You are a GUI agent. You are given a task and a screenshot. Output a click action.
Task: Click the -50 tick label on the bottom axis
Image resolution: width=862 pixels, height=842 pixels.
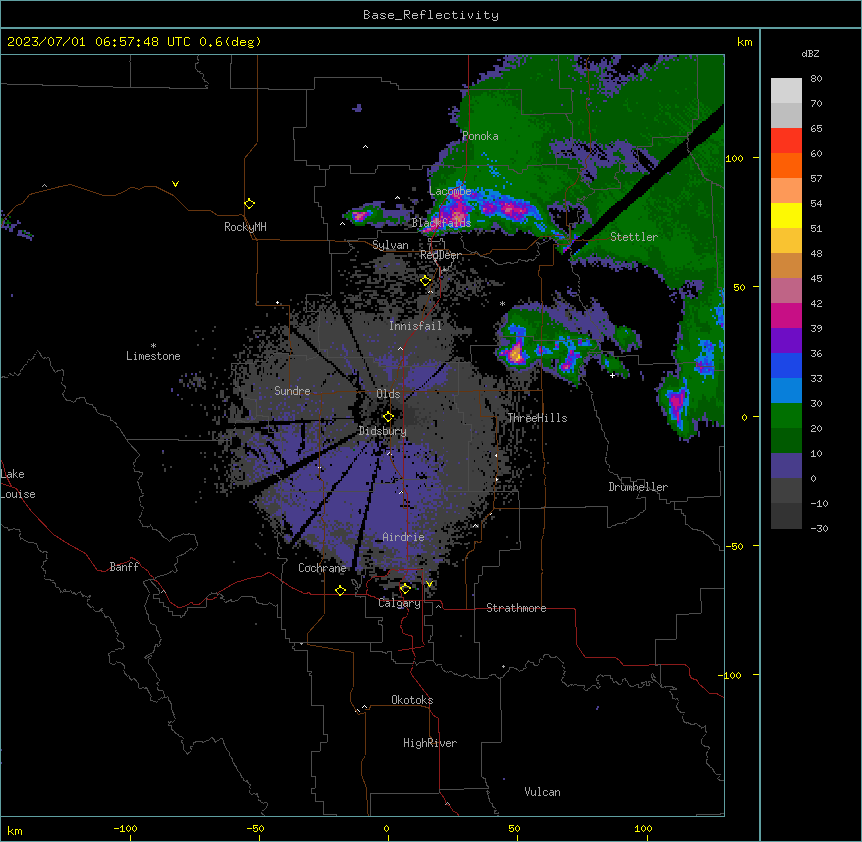click(255, 828)
